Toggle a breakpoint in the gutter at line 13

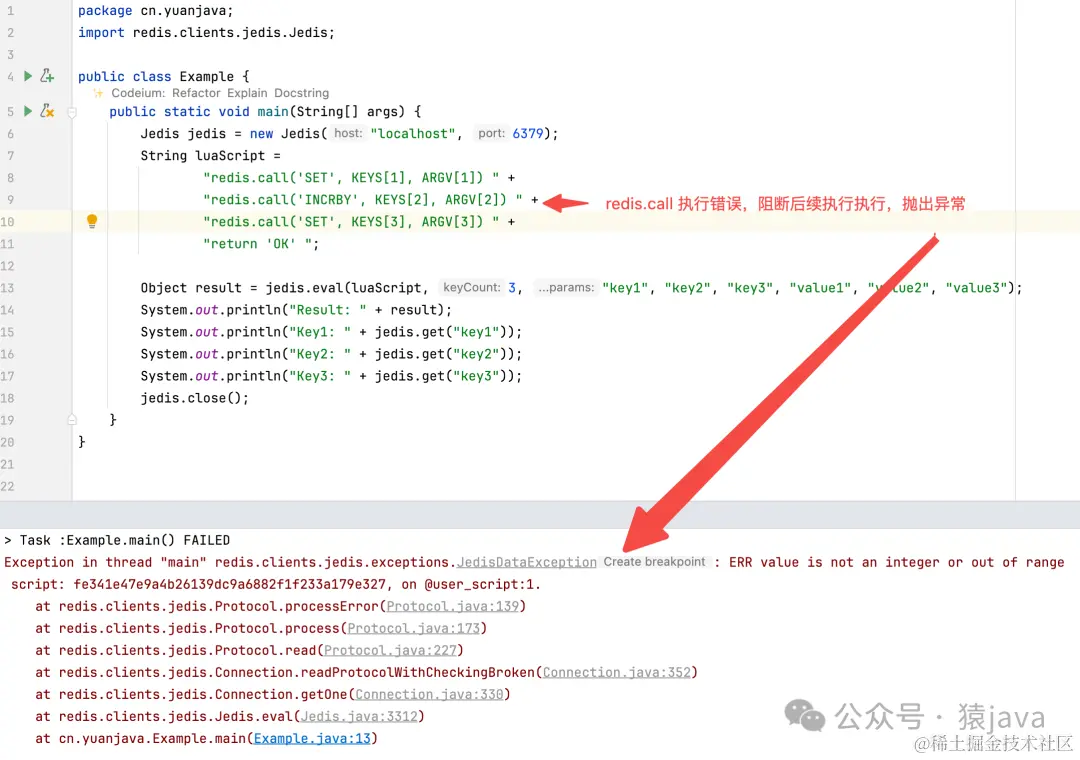(50, 287)
